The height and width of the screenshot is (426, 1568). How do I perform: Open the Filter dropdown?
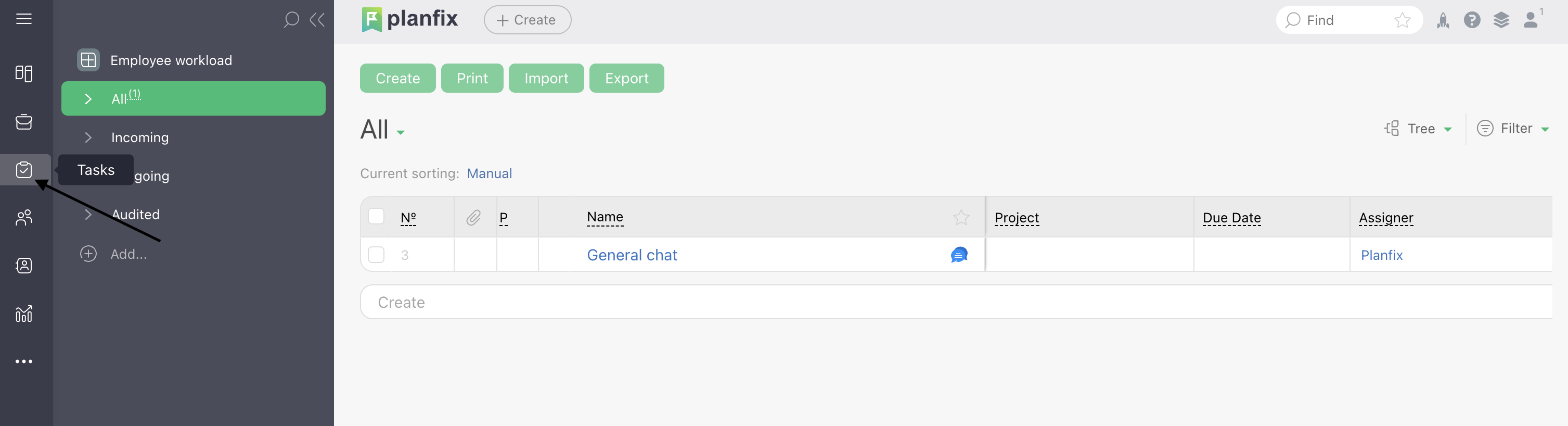[1514, 129]
